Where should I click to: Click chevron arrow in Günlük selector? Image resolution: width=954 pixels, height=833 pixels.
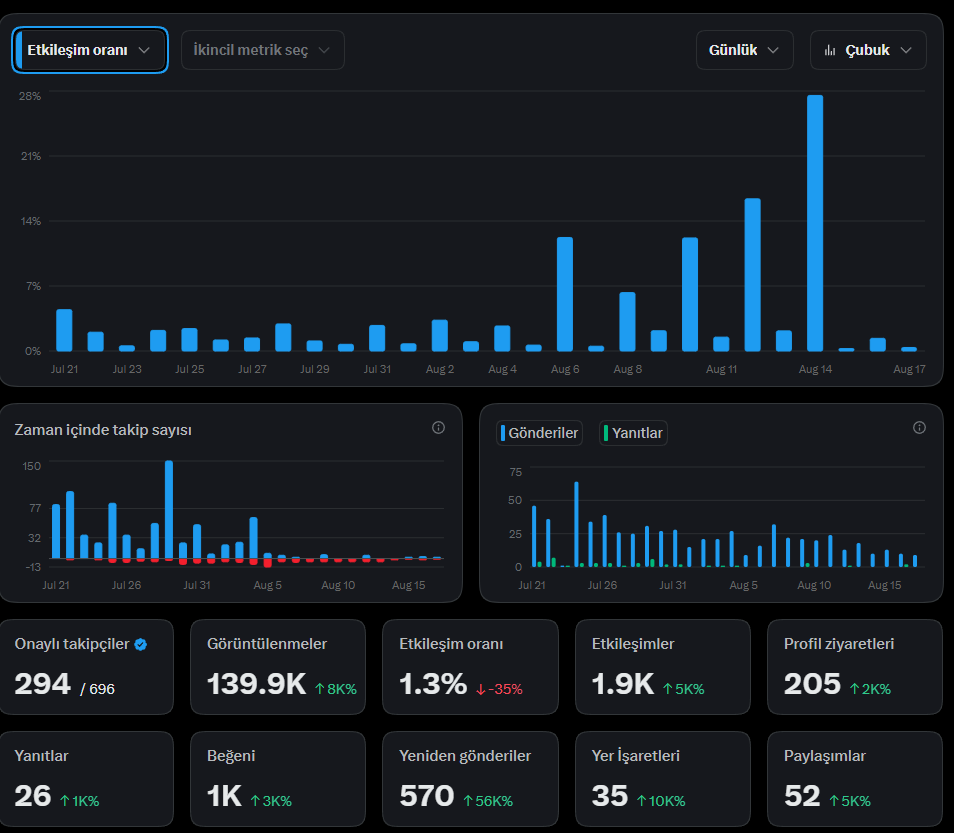tap(773, 50)
